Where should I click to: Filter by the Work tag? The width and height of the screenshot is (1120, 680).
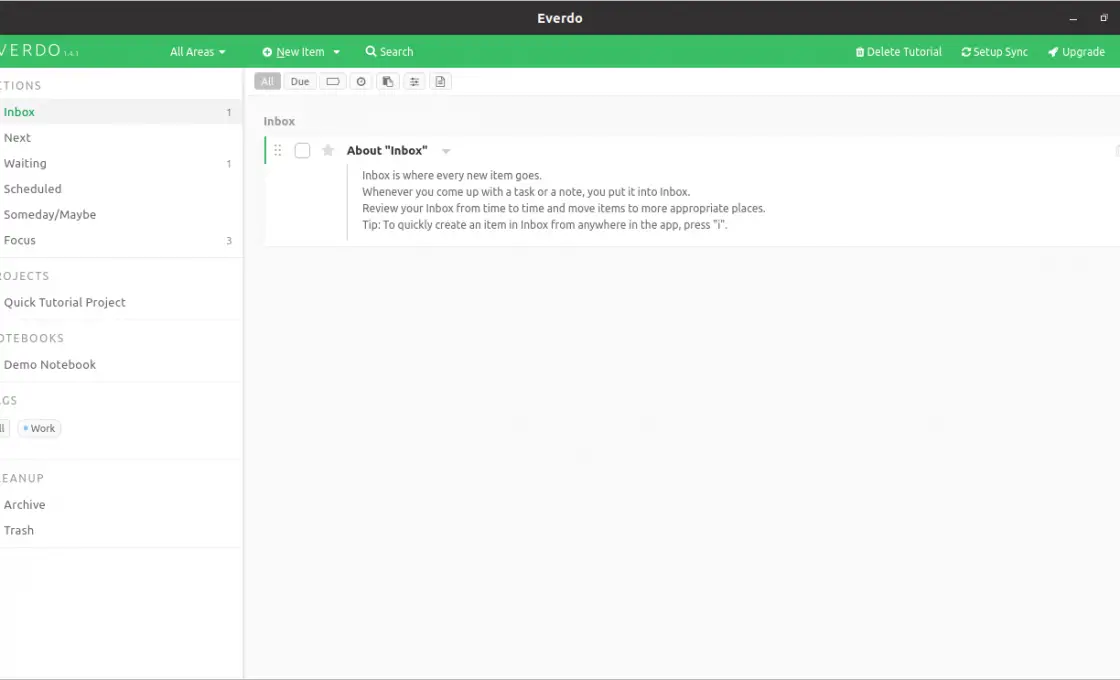click(39, 428)
